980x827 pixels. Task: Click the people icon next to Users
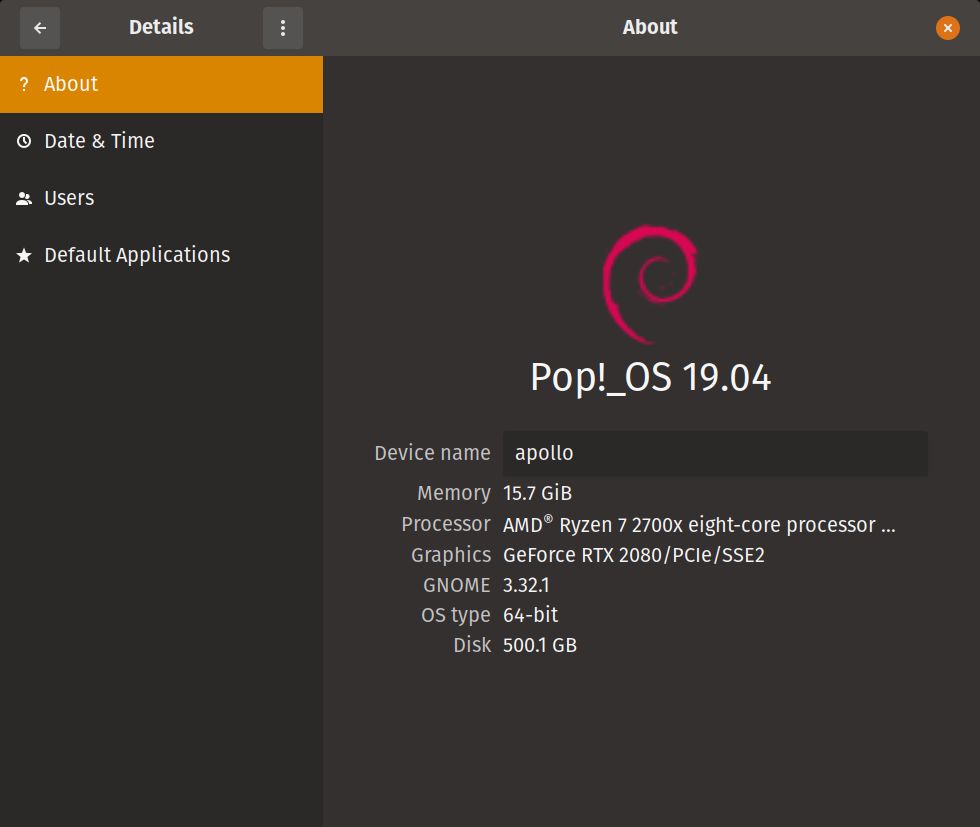pyautogui.click(x=24, y=198)
